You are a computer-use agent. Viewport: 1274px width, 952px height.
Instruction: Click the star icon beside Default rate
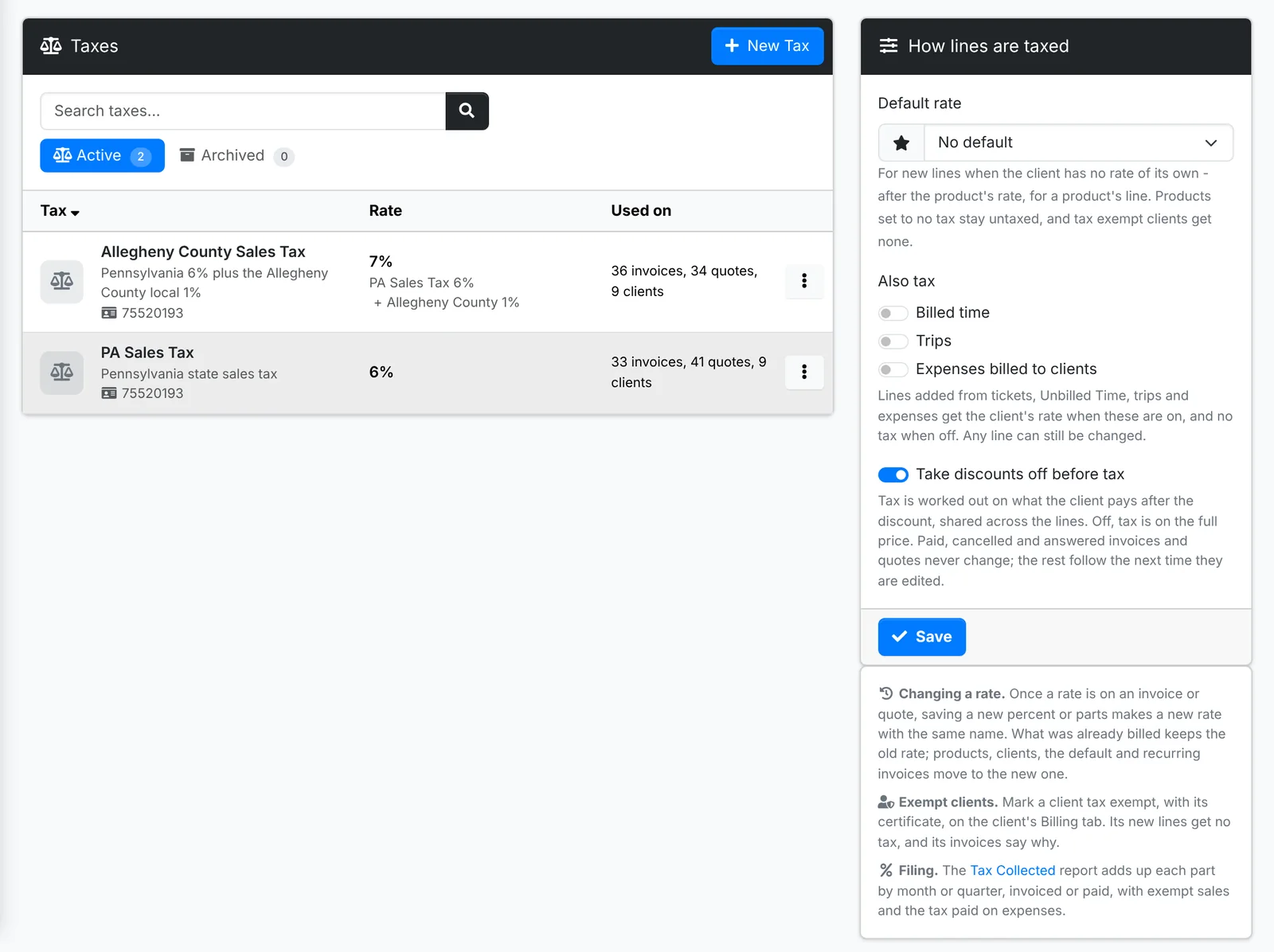tap(901, 143)
